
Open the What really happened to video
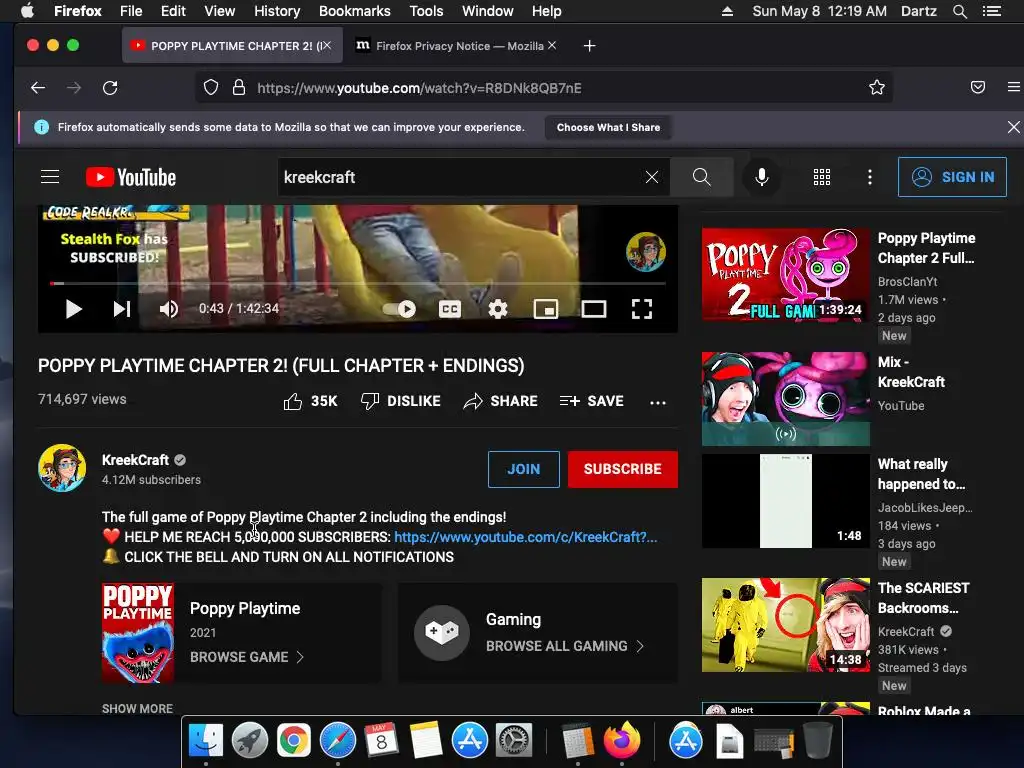click(x=786, y=501)
